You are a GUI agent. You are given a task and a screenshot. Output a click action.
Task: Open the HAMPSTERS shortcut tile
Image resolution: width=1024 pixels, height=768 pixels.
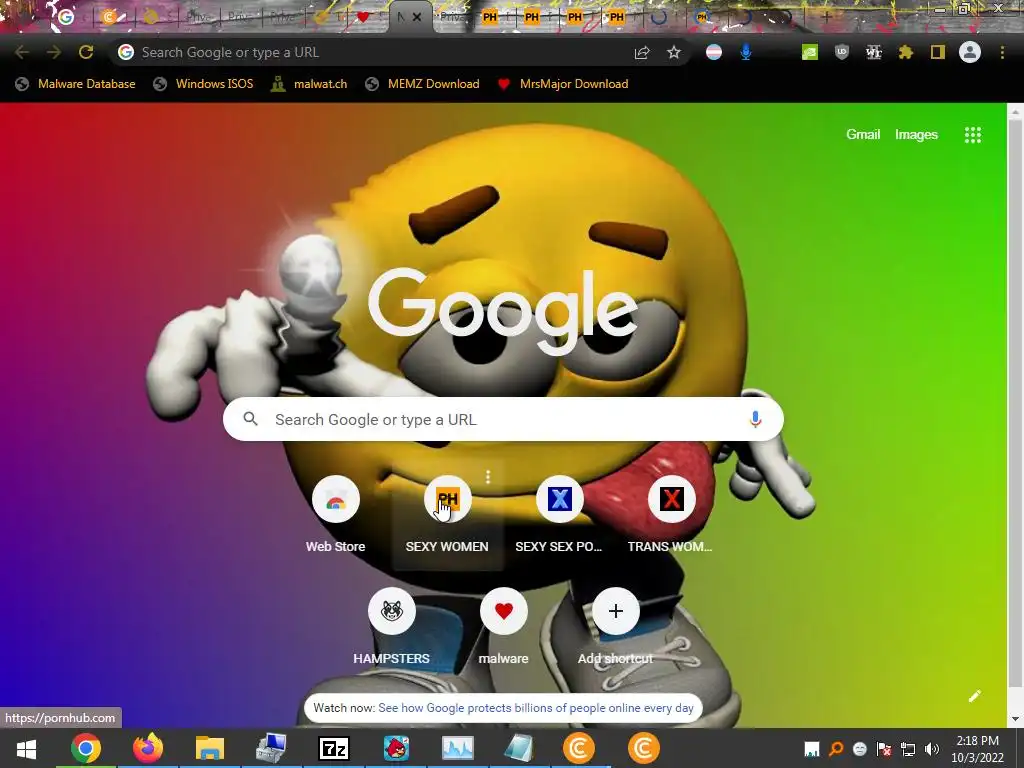point(392,627)
